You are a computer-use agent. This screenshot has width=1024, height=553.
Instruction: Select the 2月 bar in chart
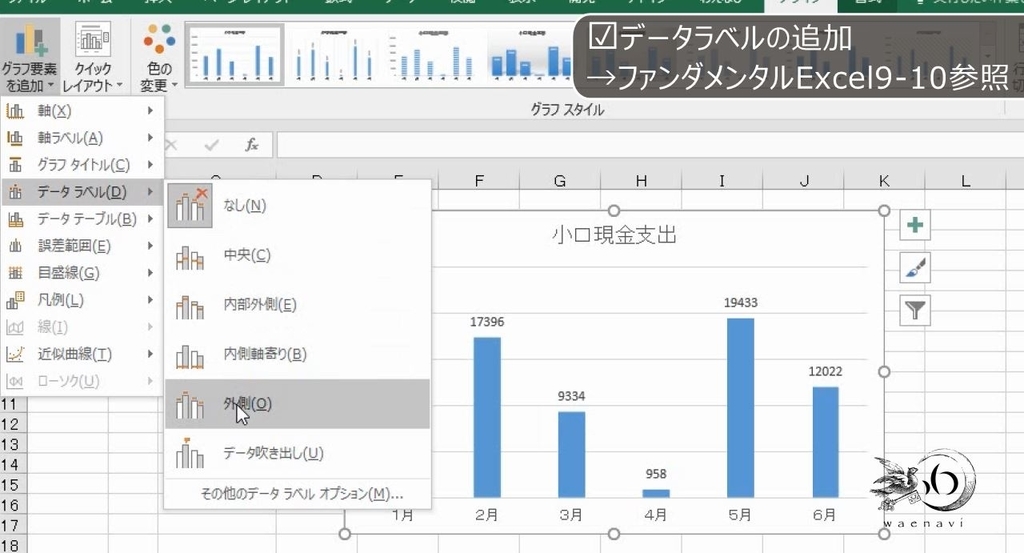tap(487, 418)
